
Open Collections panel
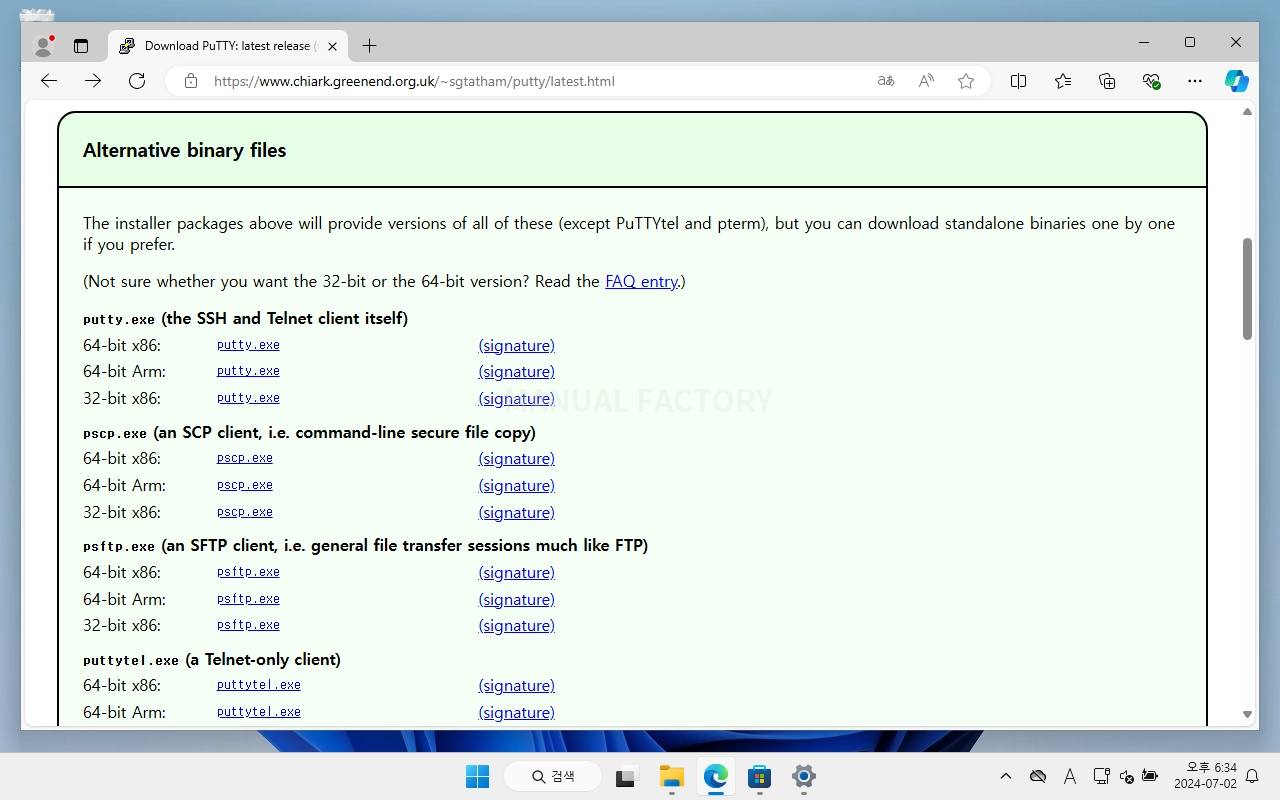[x=1107, y=81]
